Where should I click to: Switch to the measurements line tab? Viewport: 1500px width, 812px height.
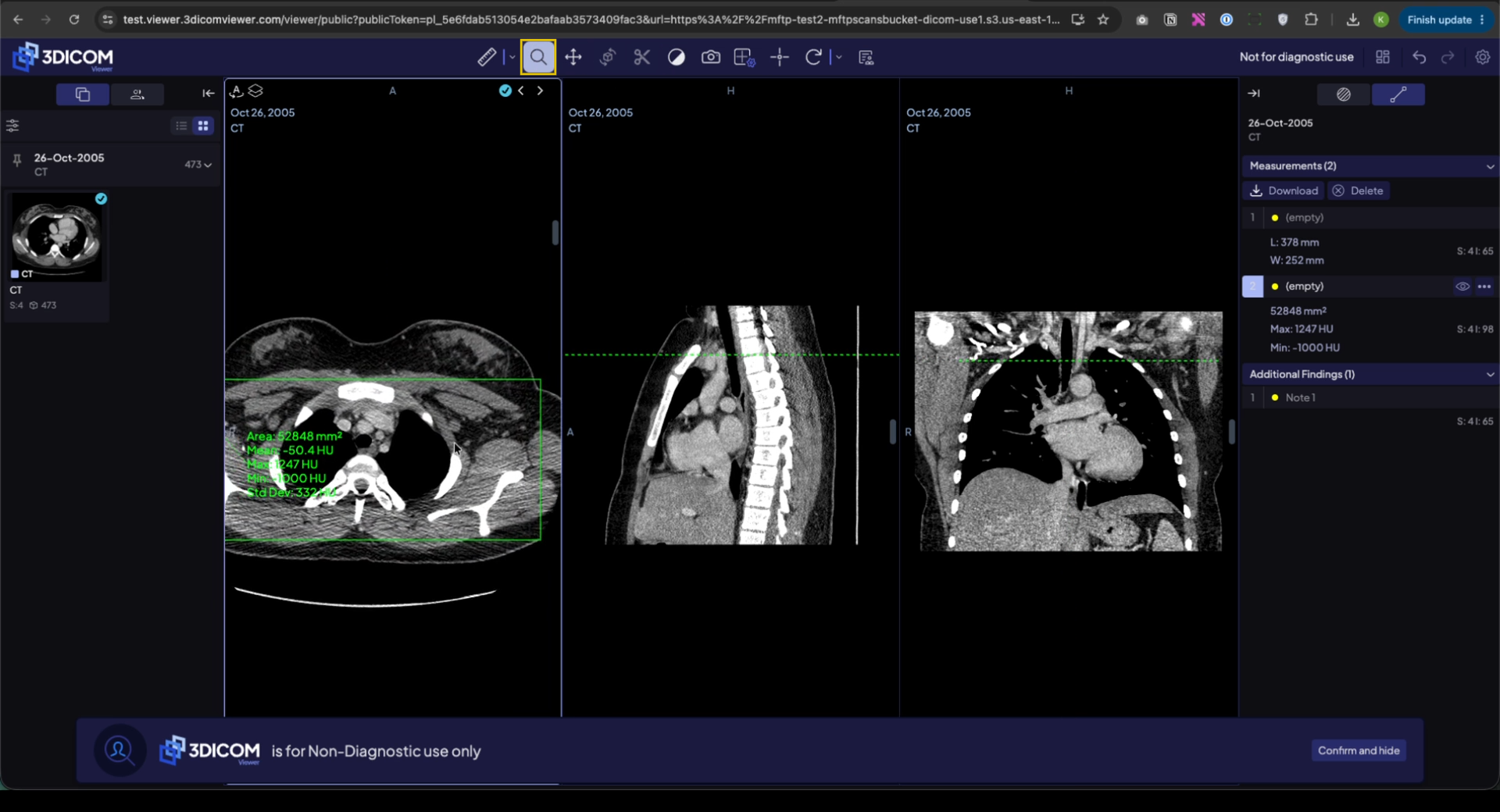click(x=1398, y=94)
